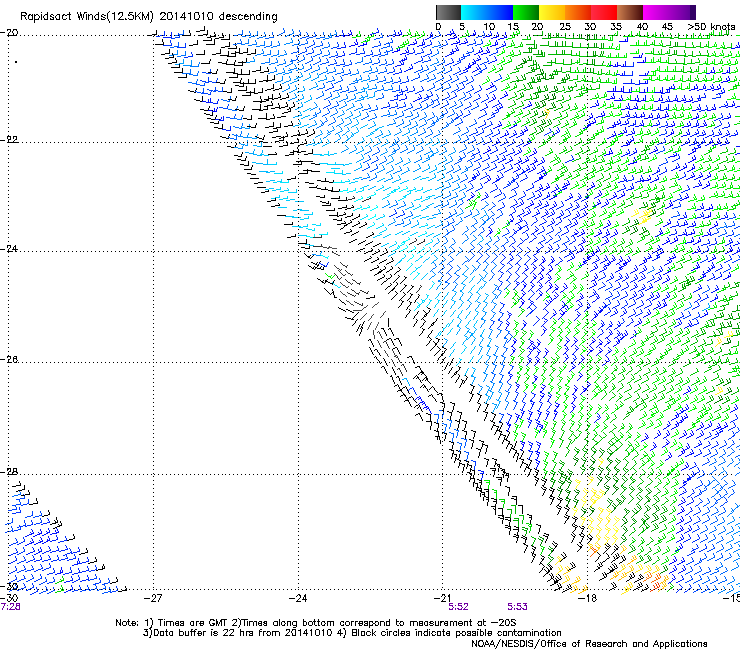Screen dimensions: 740x650
Task: Click the 'Data buffer is 22 hrs' note line
Action: tap(352, 633)
